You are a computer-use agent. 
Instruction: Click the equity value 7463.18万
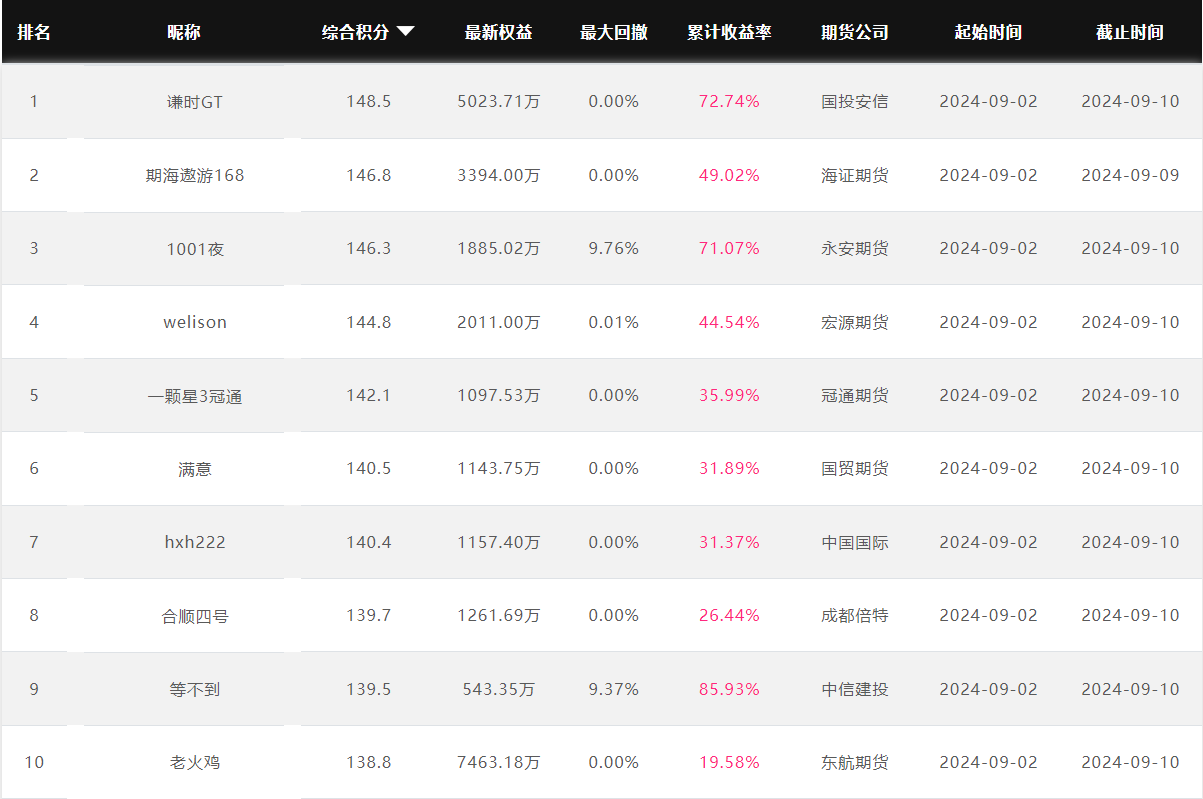tap(499, 763)
